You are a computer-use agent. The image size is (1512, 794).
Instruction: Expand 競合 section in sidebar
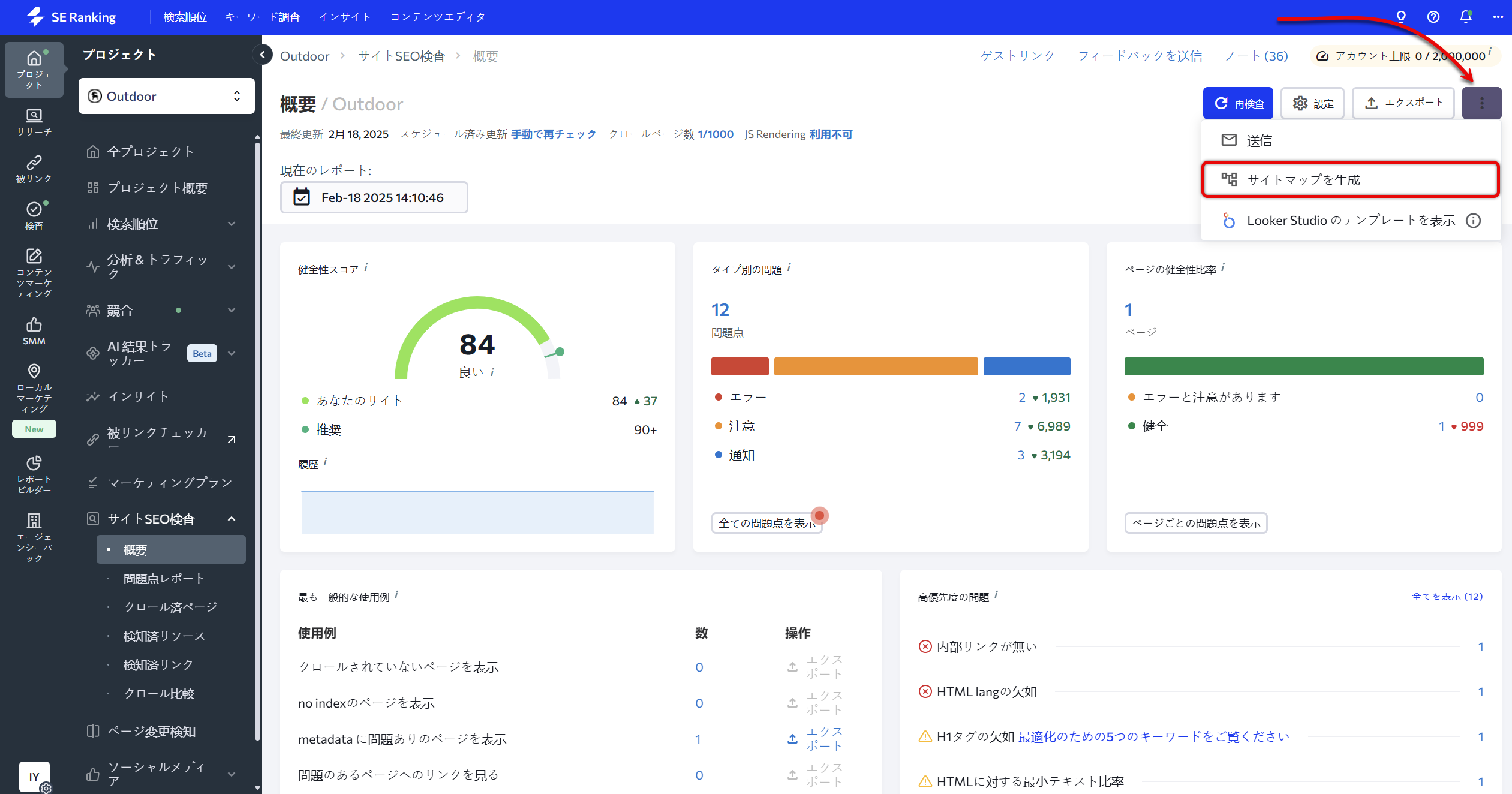(x=232, y=310)
